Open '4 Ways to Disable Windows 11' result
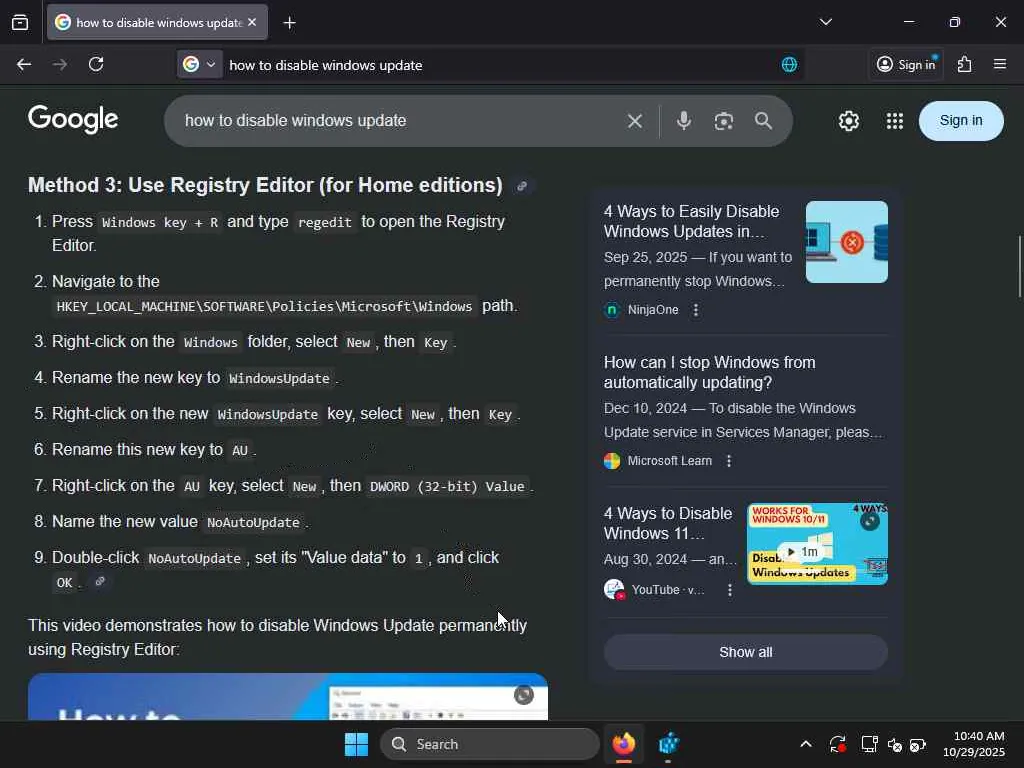The width and height of the screenshot is (1024, 768). click(667, 523)
